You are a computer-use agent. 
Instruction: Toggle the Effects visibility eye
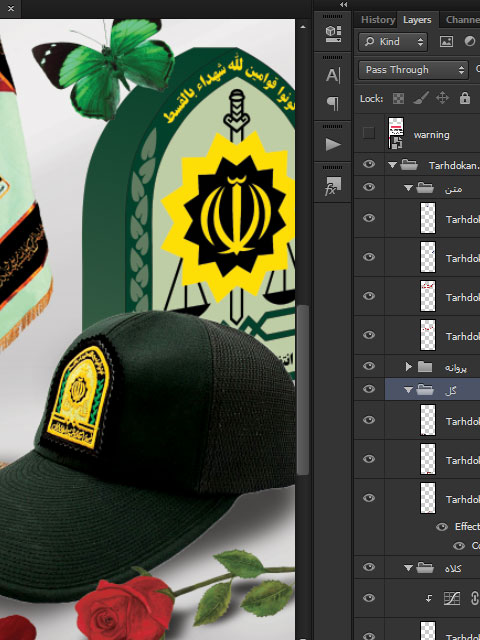click(x=442, y=527)
